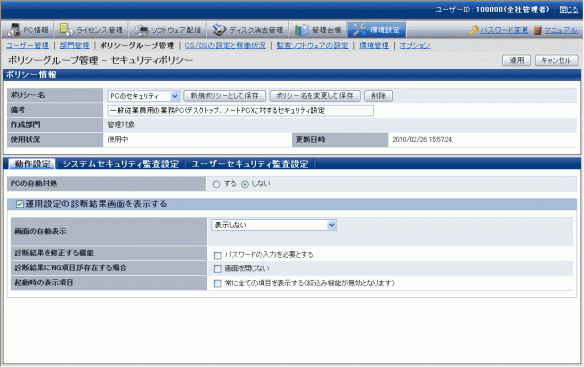Go to 部門管理 submenu link
Screen dimensions: 584x367
click(74, 45)
